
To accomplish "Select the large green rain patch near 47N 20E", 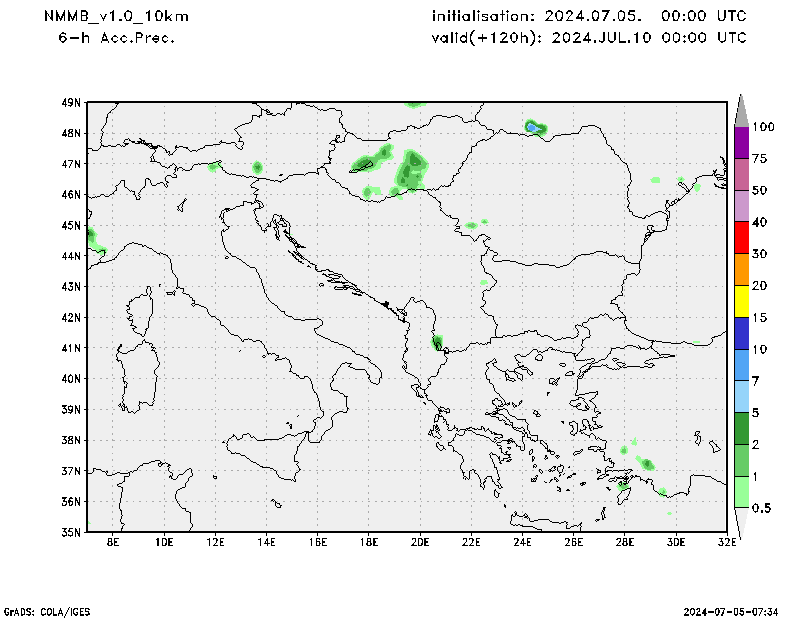I will point(411,168).
